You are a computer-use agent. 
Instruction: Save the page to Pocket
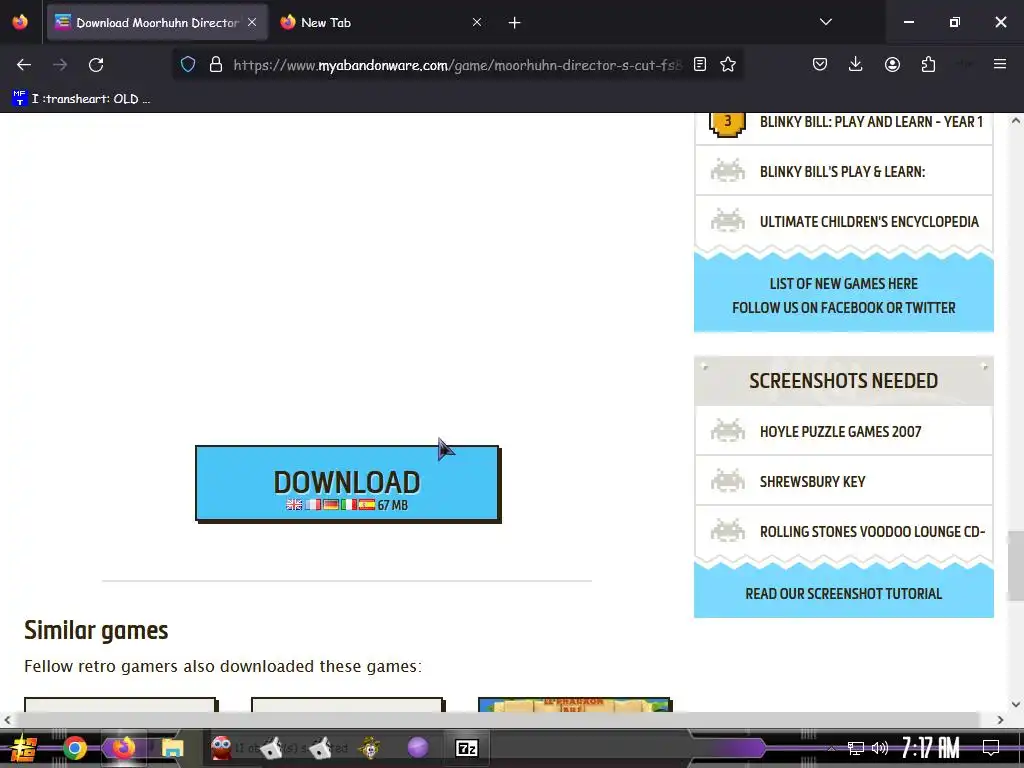[820, 65]
